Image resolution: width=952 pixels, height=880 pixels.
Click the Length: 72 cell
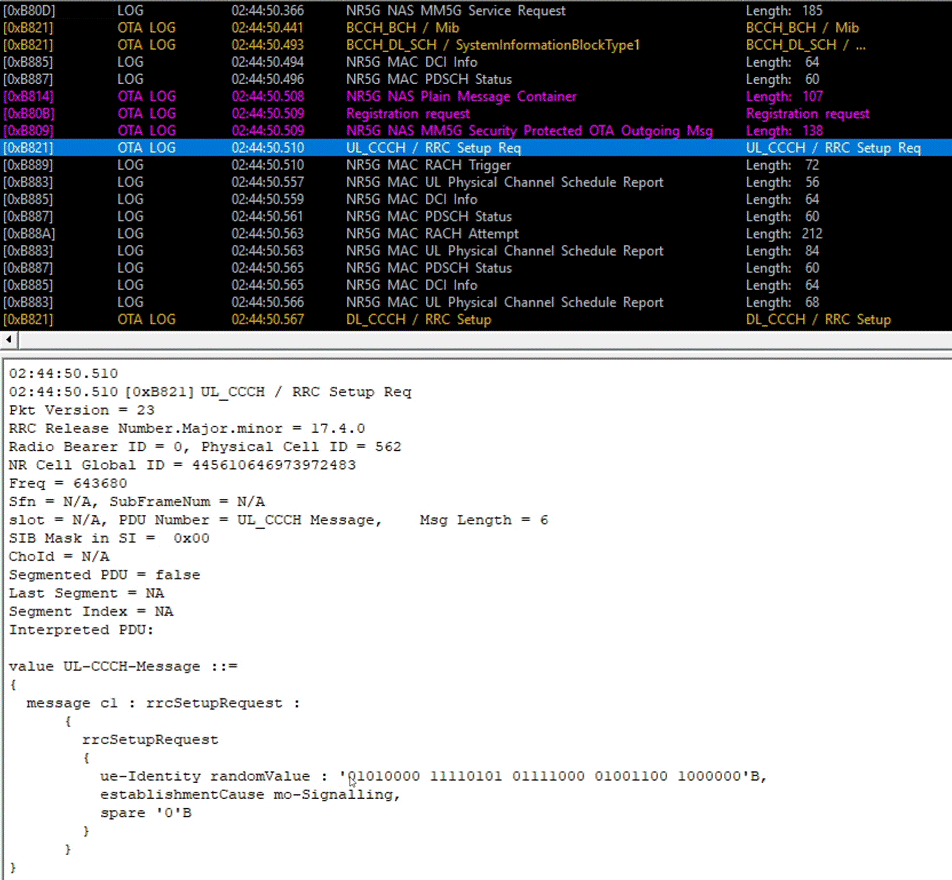(x=782, y=165)
